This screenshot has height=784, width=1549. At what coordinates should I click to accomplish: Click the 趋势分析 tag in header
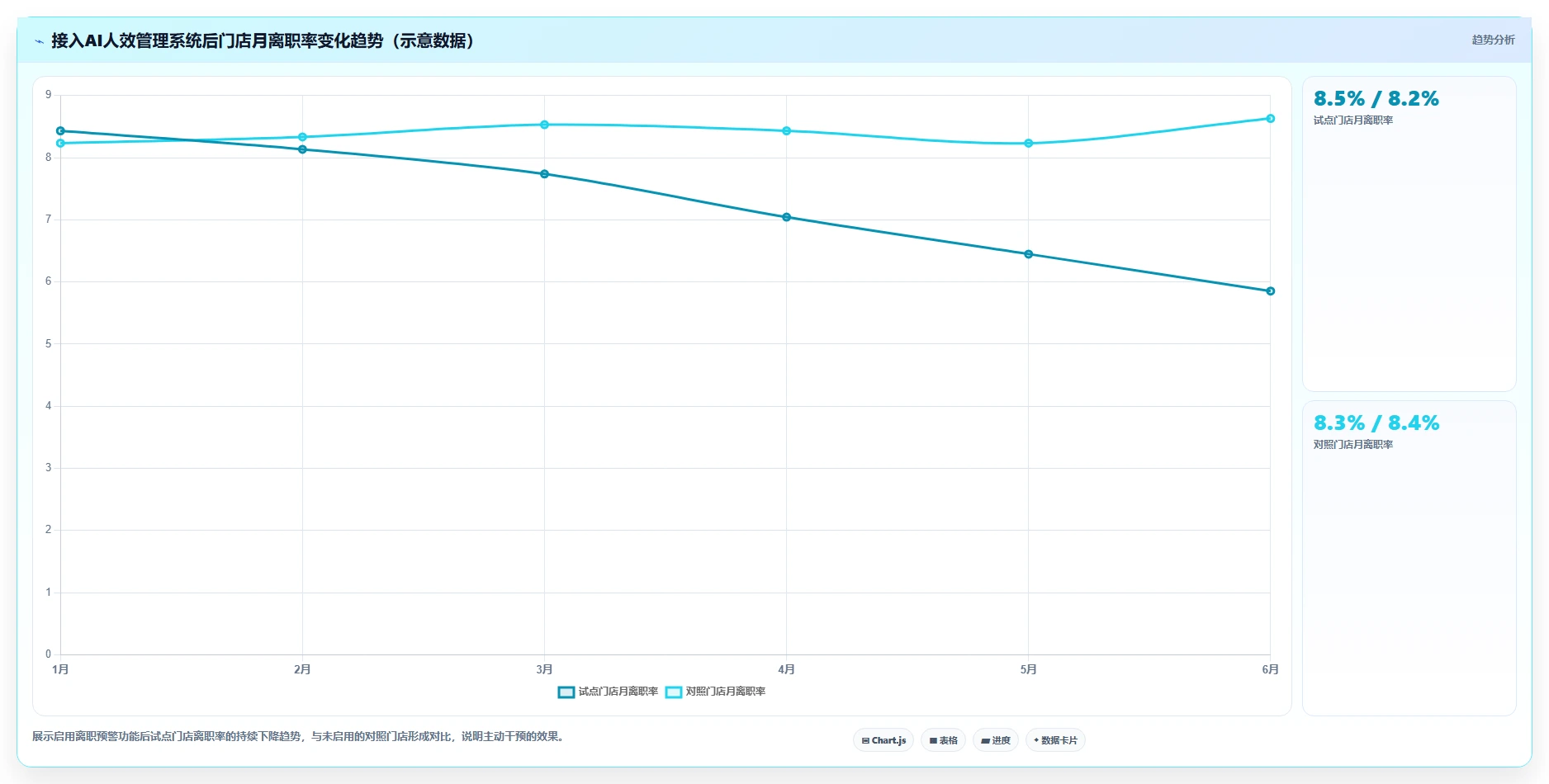pyautogui.click(x=1493, y=40)
